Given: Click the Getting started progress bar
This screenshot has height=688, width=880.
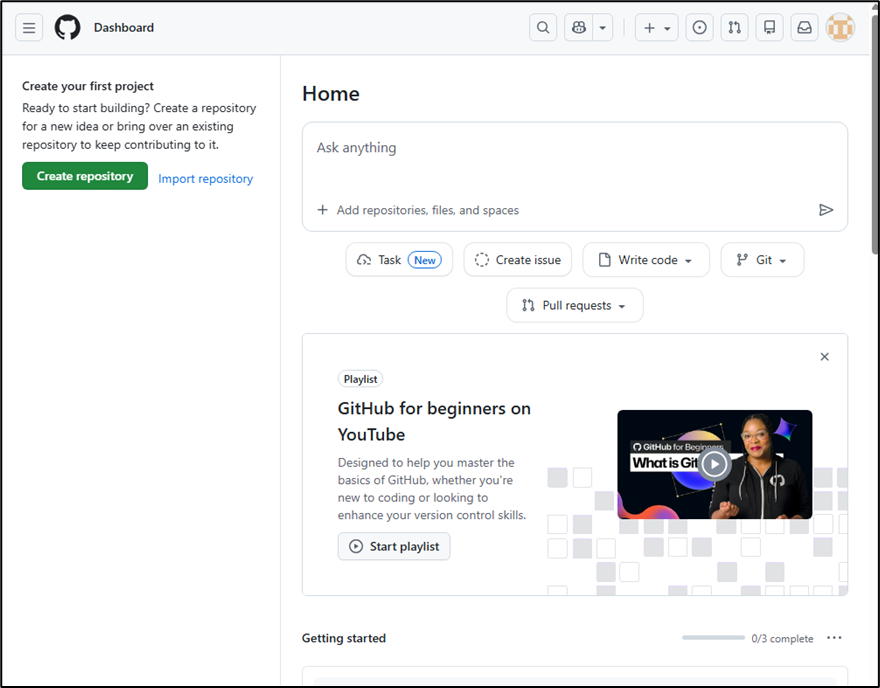Looking at the screenshot, I should pyautogui.click(x=713, y=637).
